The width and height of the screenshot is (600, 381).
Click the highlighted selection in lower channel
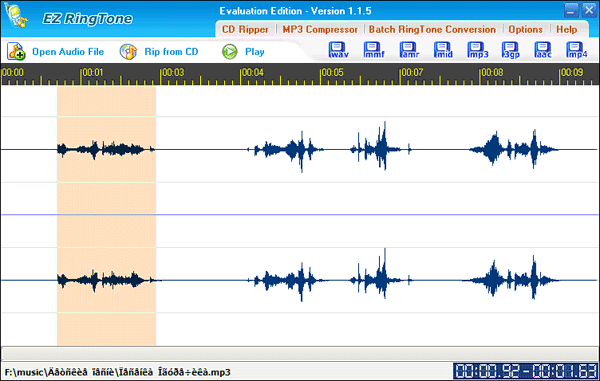tap(106, 280)
